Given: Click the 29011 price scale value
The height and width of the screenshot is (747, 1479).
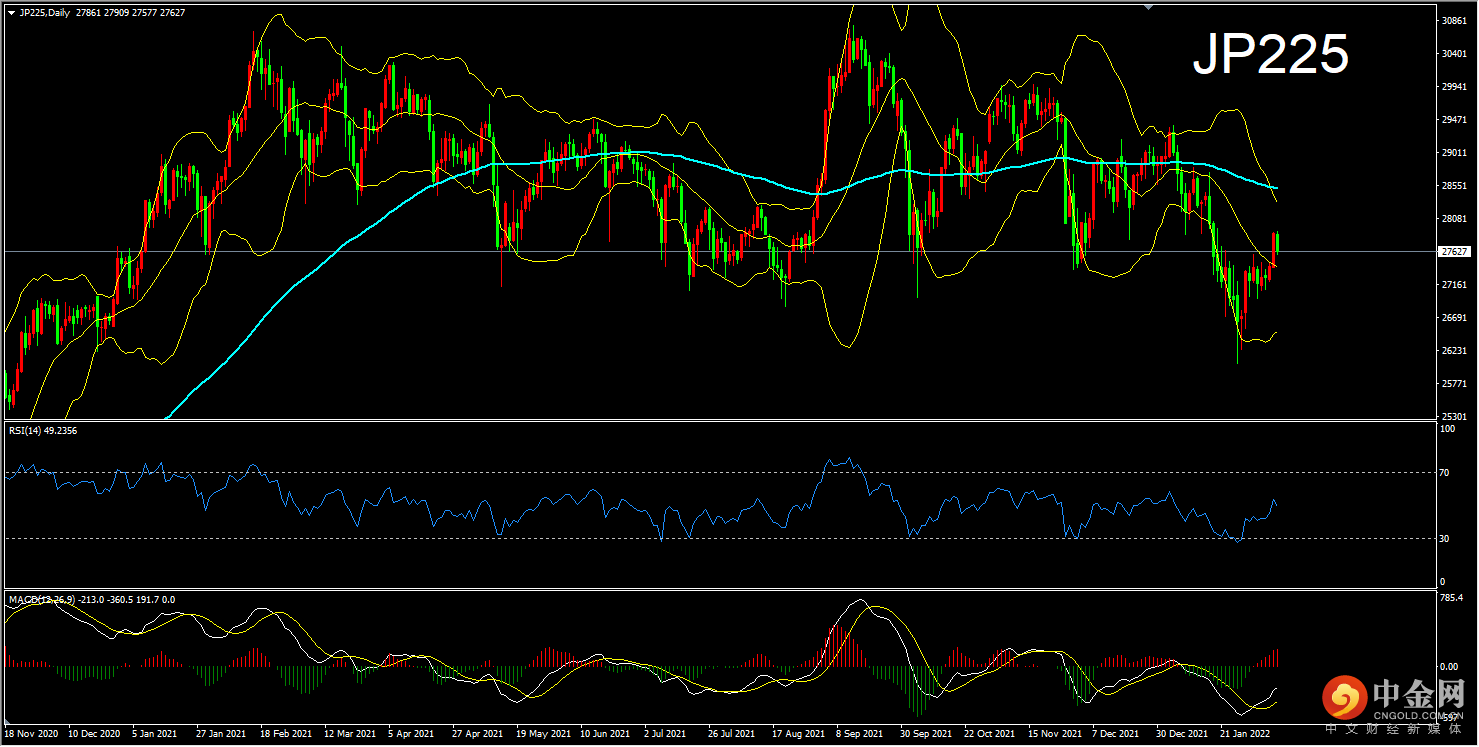Looking at the screenshot, I should (1455, 153).
